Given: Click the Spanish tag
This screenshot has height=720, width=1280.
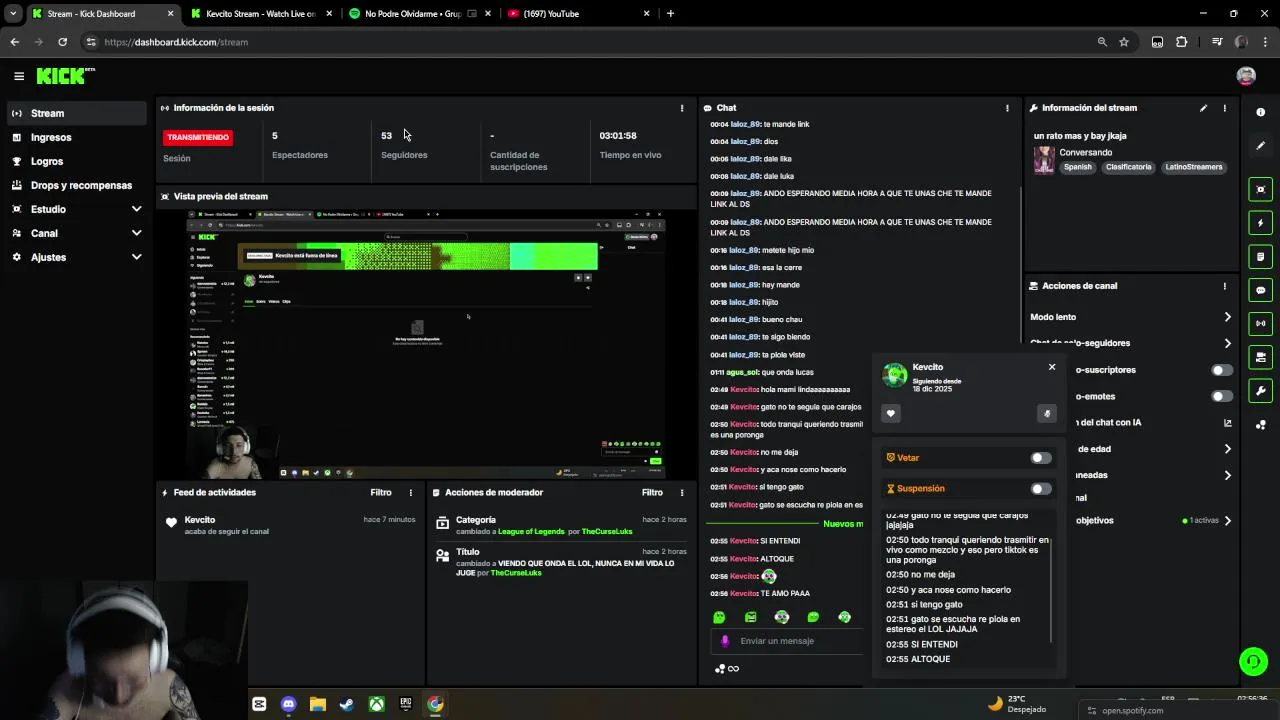Looking at the screenshot, I should 1078,167.
